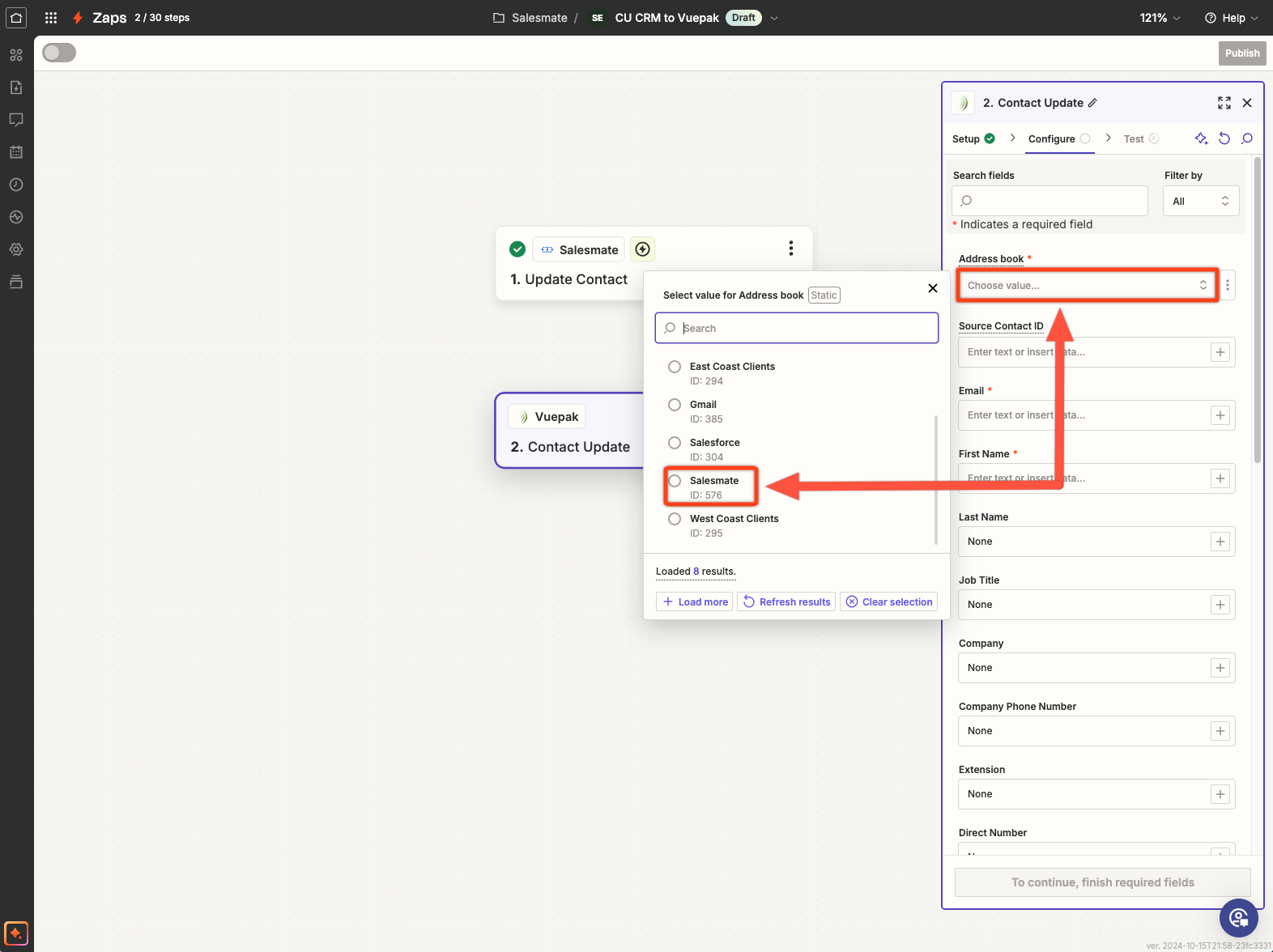Click the refresh fields icon in panel
The image size is (1273, 952).
point(1224,138)
